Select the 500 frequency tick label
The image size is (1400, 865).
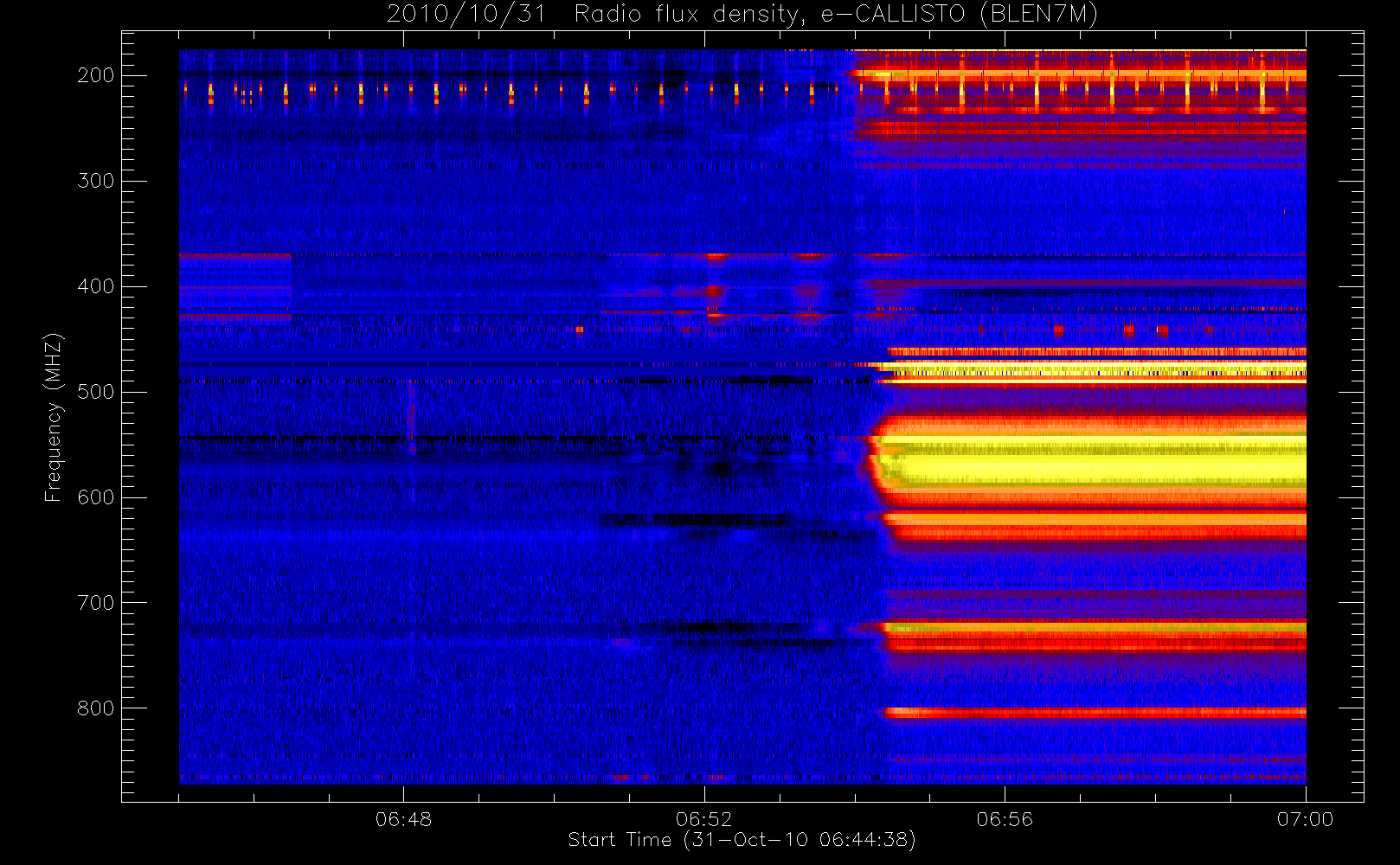pos(96,392)
